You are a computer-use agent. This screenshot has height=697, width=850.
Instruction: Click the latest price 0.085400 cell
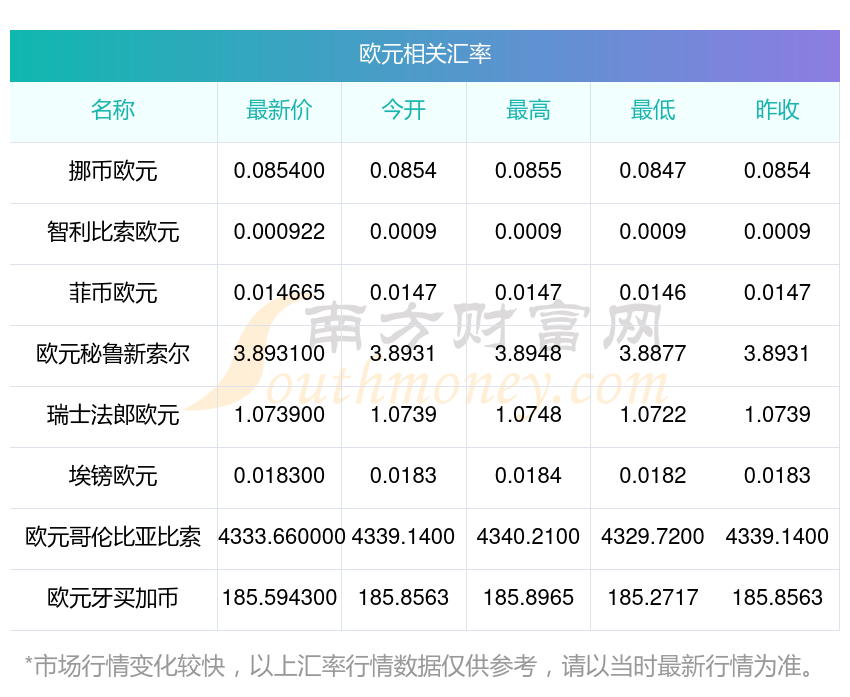pos(279,171)
